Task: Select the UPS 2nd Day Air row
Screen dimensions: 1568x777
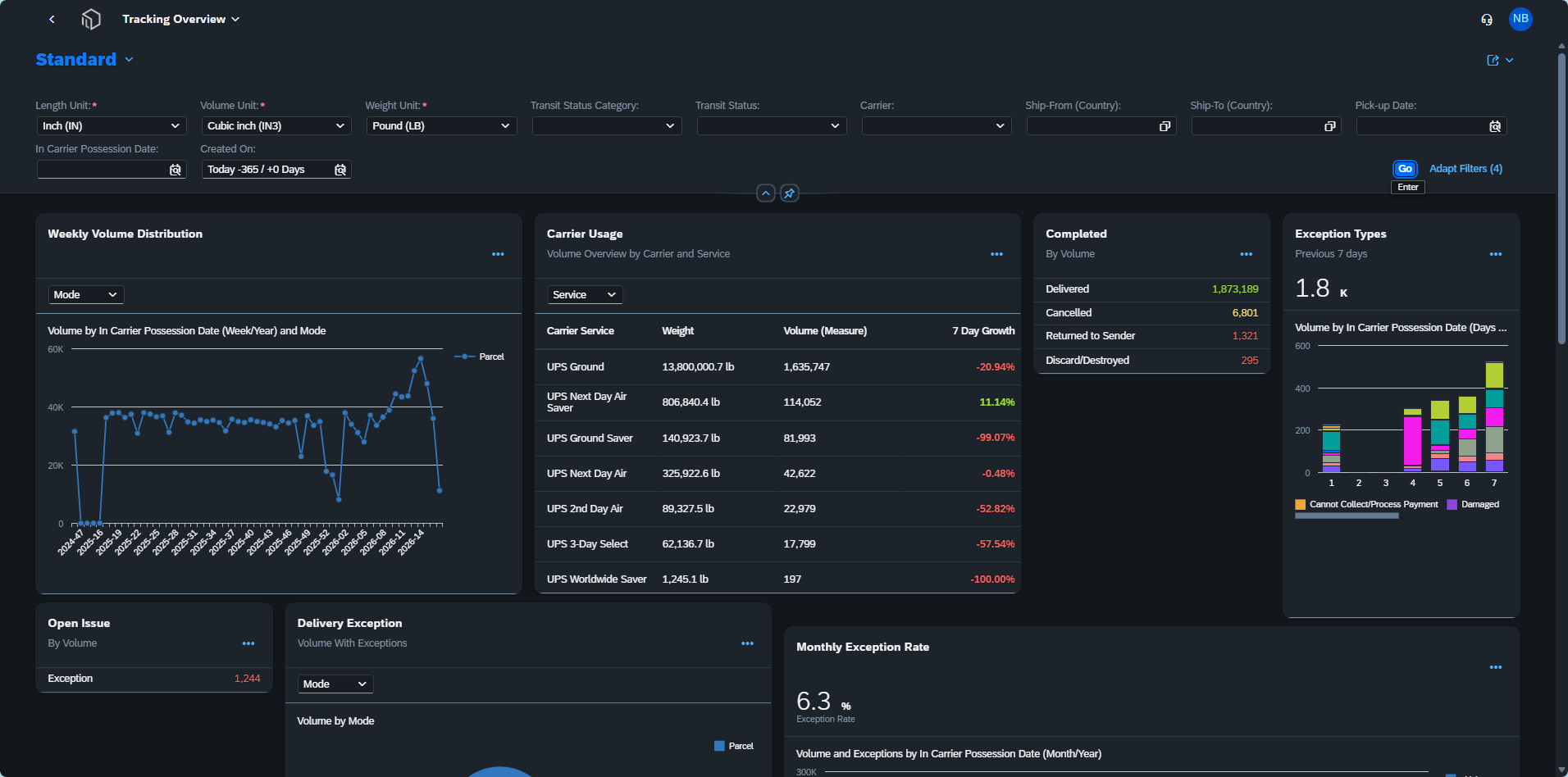Action: (777, 509)
